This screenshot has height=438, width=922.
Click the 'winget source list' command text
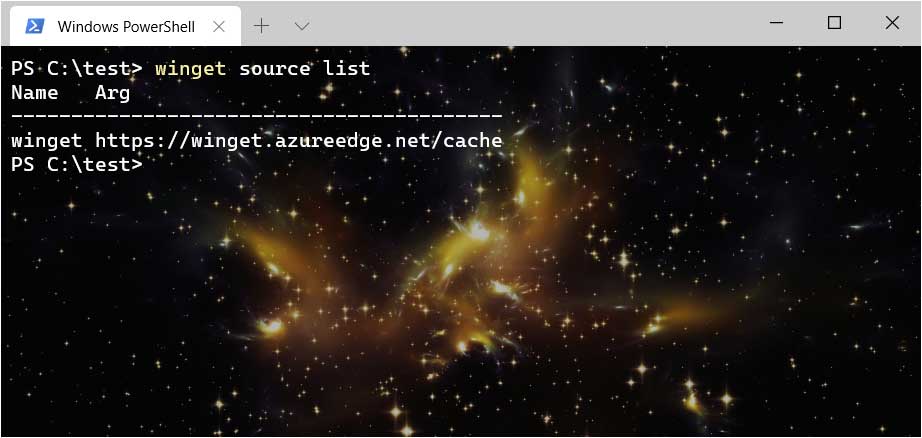[x=262, y=69]
